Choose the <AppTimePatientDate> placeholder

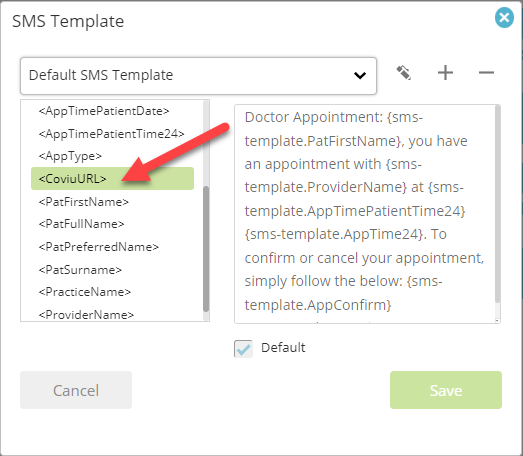(x=104, y=111)
